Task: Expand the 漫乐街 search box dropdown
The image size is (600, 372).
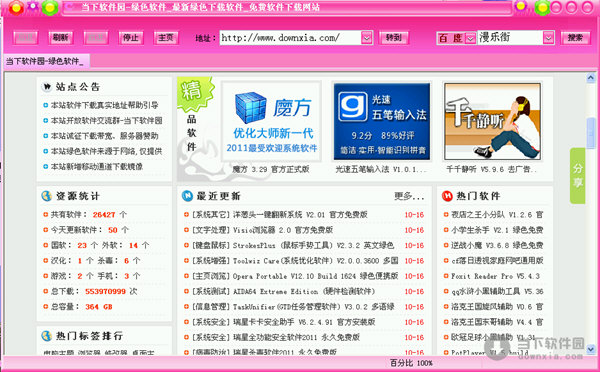Action: pos(548,38)
